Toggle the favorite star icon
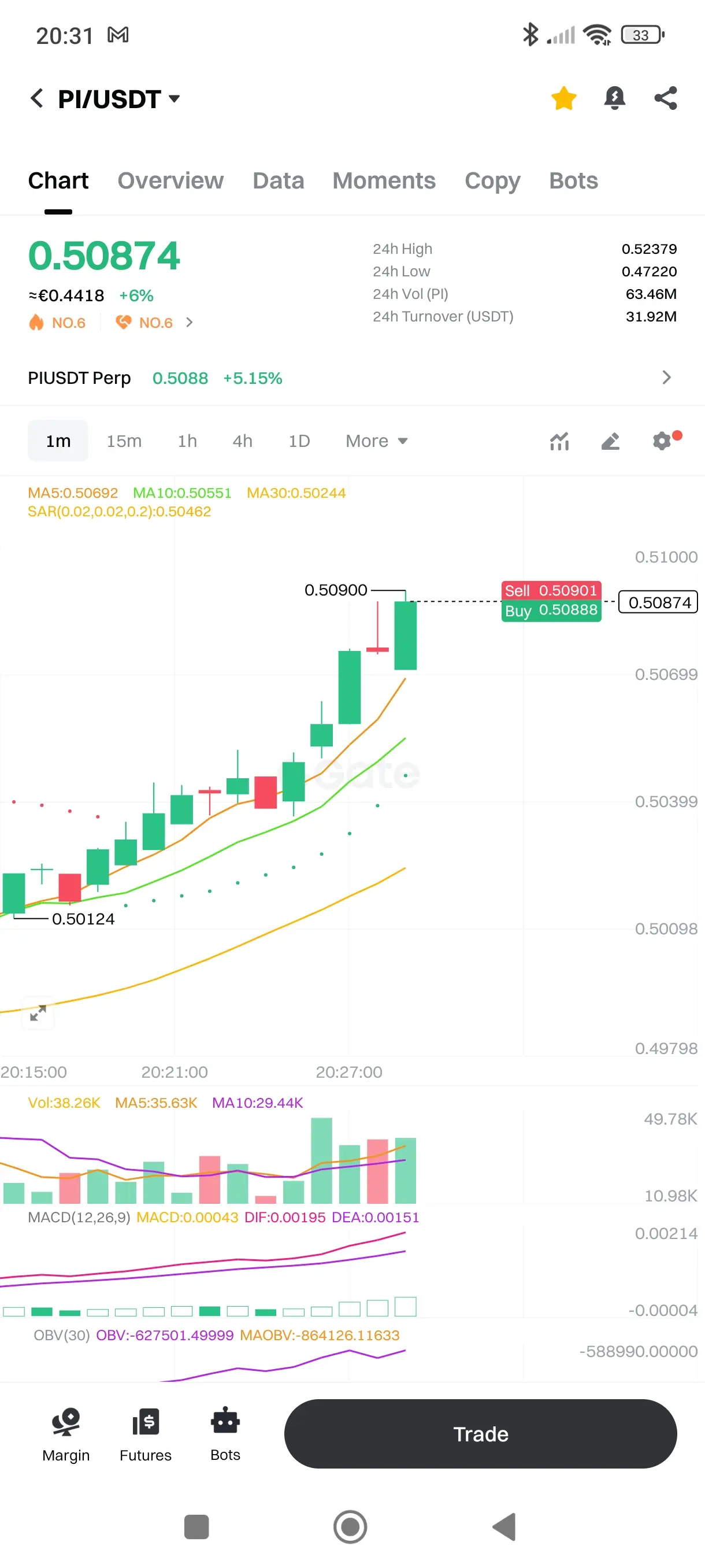The width and height of the screenshot is (705, 1568). point(563,98)
